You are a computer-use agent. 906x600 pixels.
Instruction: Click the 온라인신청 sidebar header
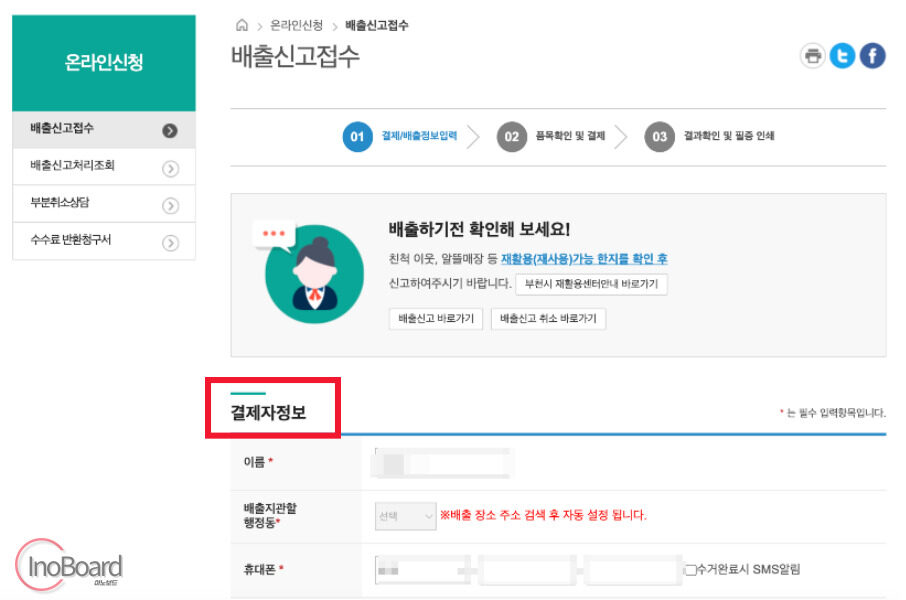click(x=104, y=62)
